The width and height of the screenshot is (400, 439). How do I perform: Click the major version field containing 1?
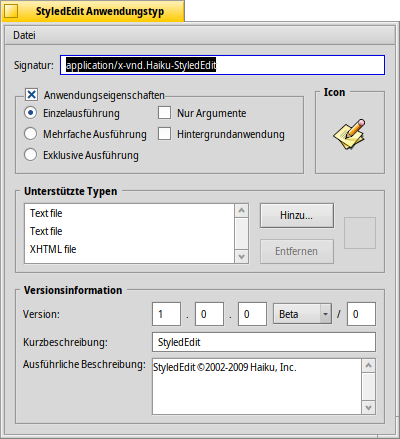pos(166,314)
